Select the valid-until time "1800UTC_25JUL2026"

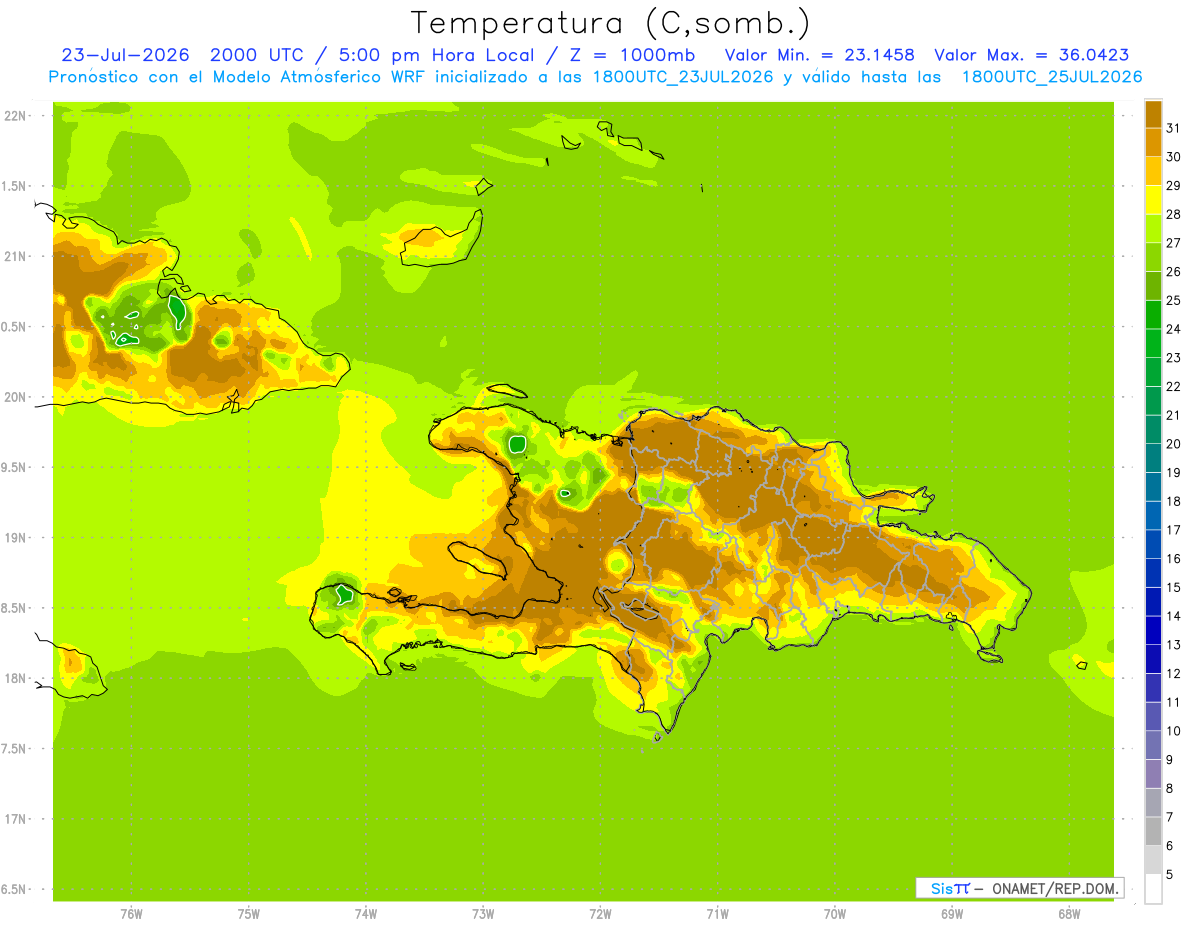pyautogui.click(x=1051, y=77)
